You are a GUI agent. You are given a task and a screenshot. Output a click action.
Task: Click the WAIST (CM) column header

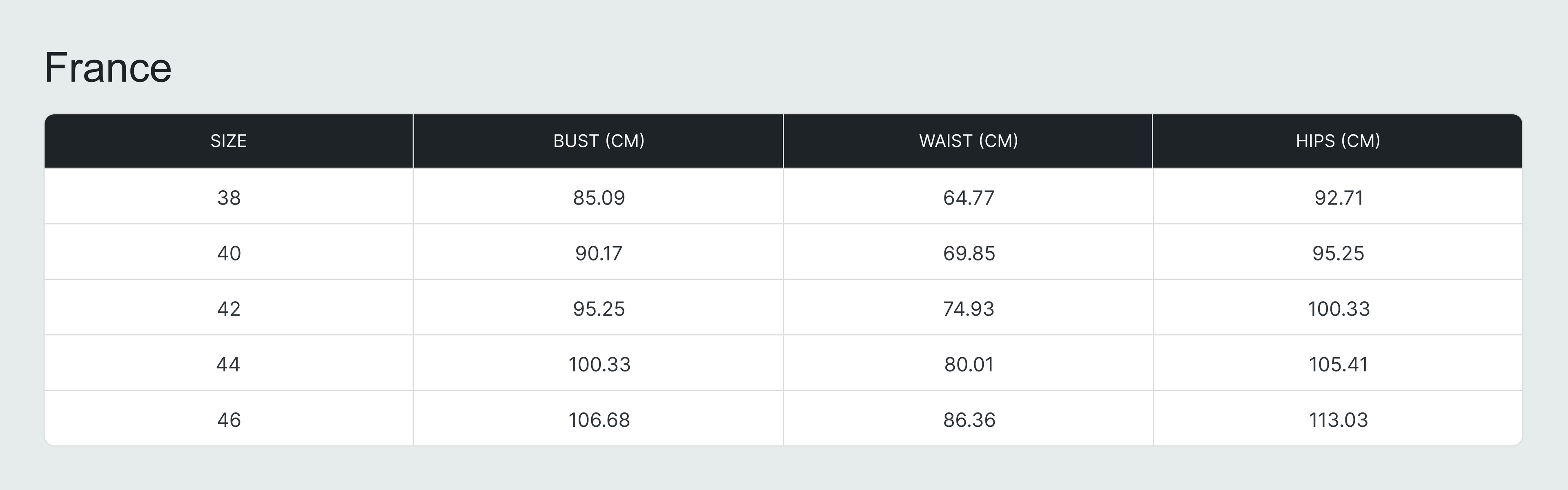[969, 141]
